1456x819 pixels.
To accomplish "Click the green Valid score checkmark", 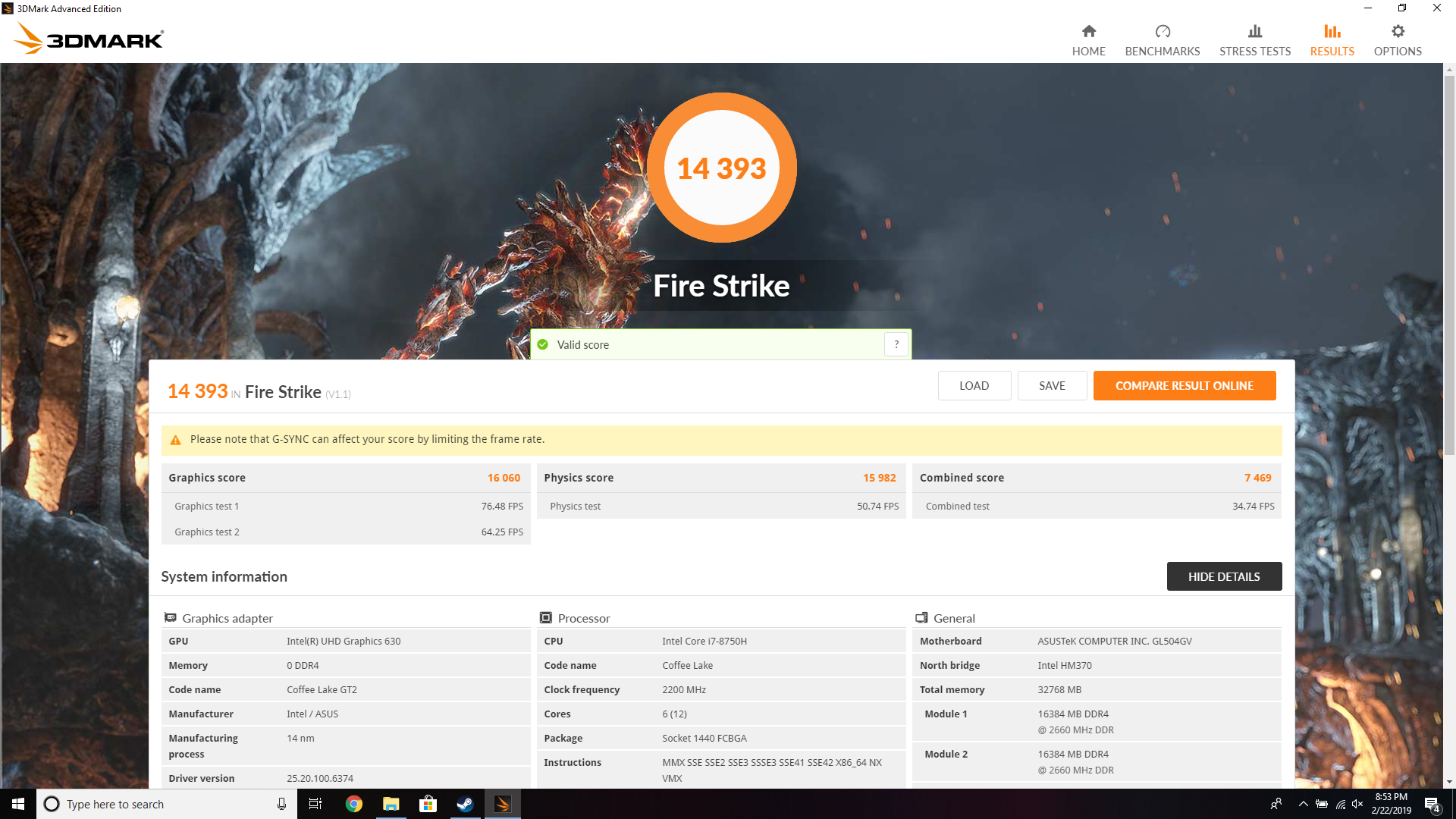I will 543,344.
